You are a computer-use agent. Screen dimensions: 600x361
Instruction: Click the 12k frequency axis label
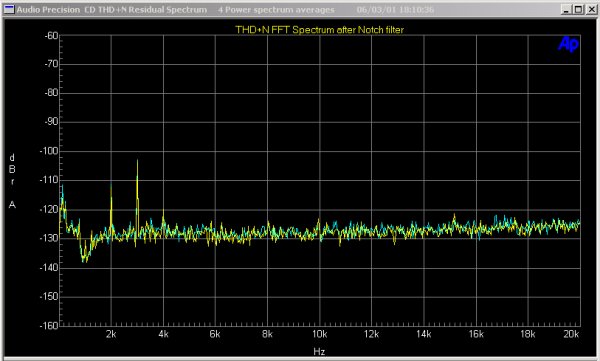(x=372, y=334)
